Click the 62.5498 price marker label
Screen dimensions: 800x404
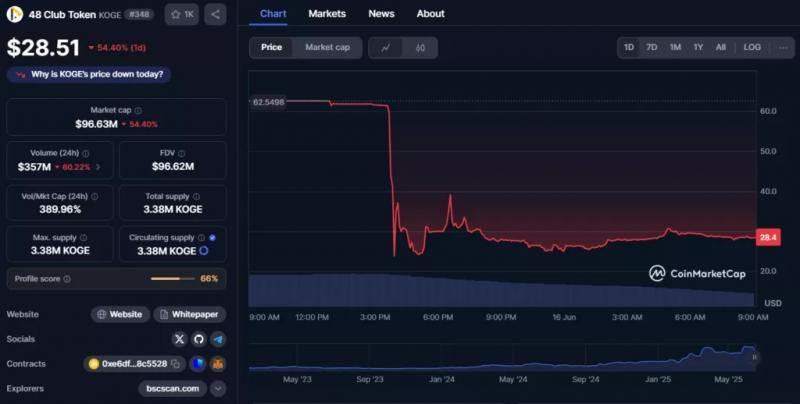(x=268, y=102)
